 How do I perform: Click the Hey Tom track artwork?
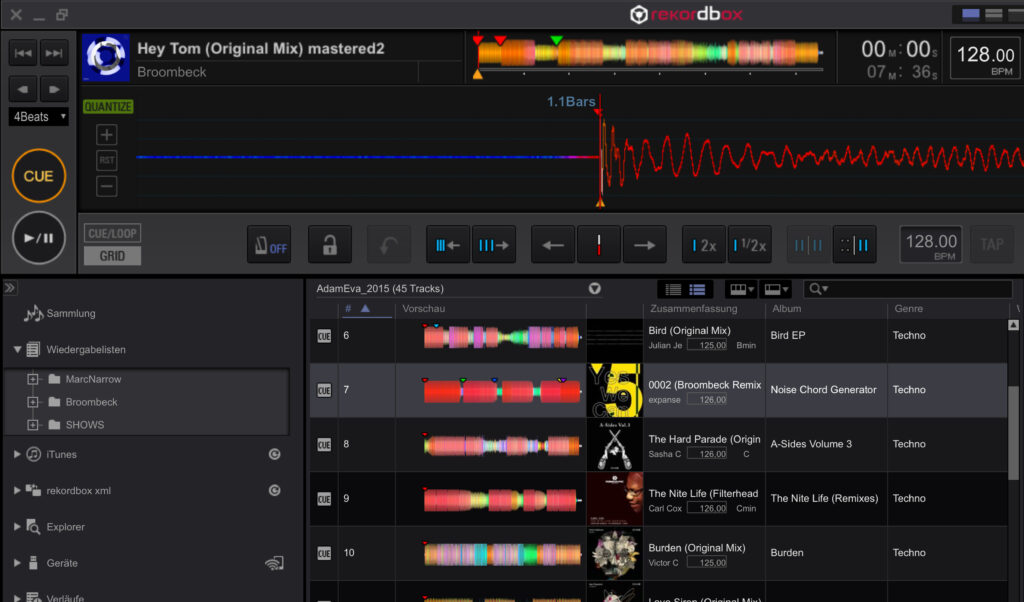(106, 57)
